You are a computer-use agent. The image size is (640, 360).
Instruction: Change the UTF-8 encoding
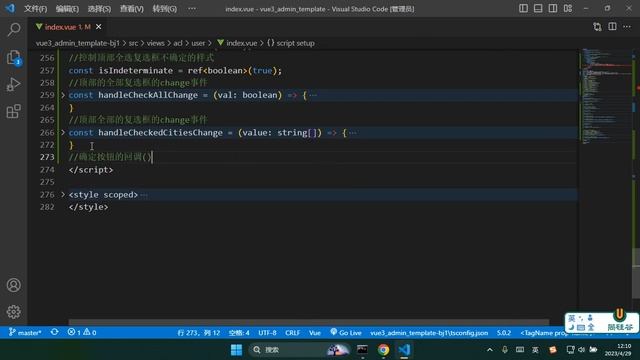tap(267, 333)
